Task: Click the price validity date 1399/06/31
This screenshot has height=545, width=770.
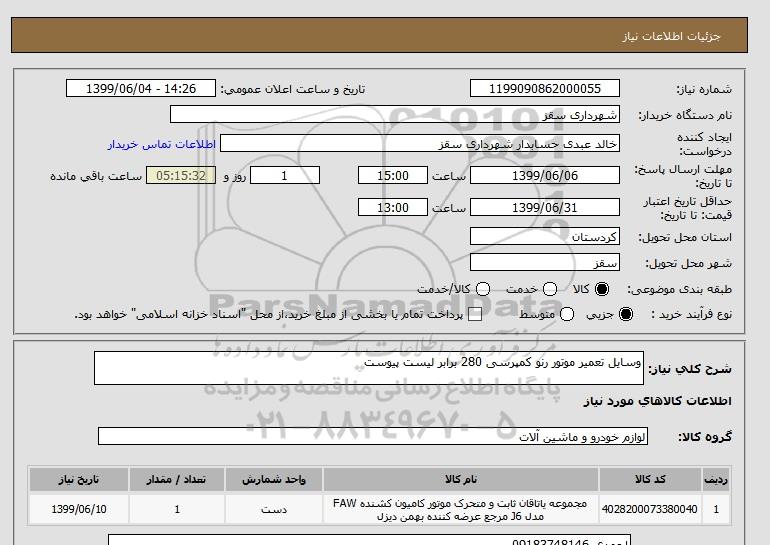Action: [x=545, y=207]
